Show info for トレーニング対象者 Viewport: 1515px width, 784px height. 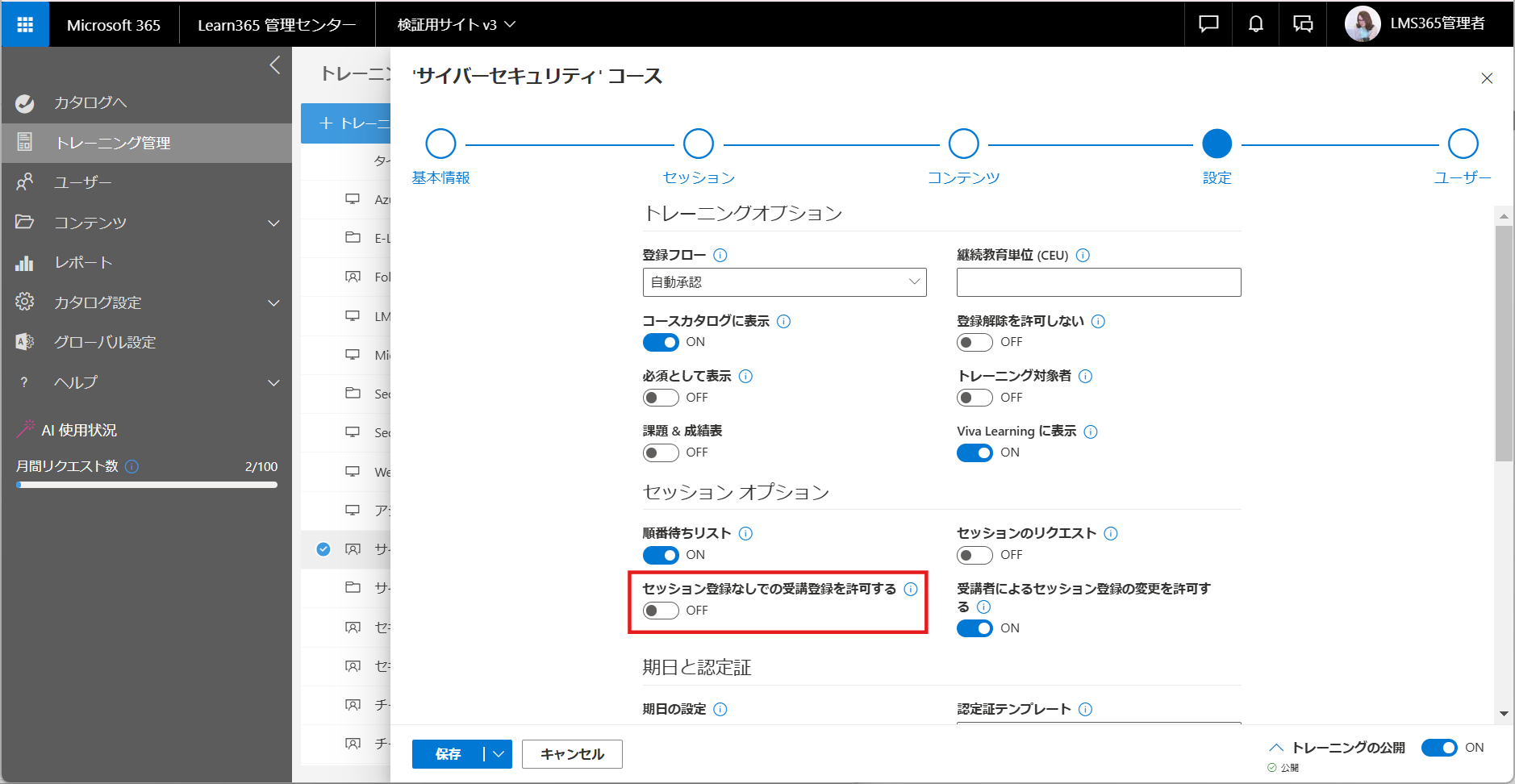coord(1085,376)
